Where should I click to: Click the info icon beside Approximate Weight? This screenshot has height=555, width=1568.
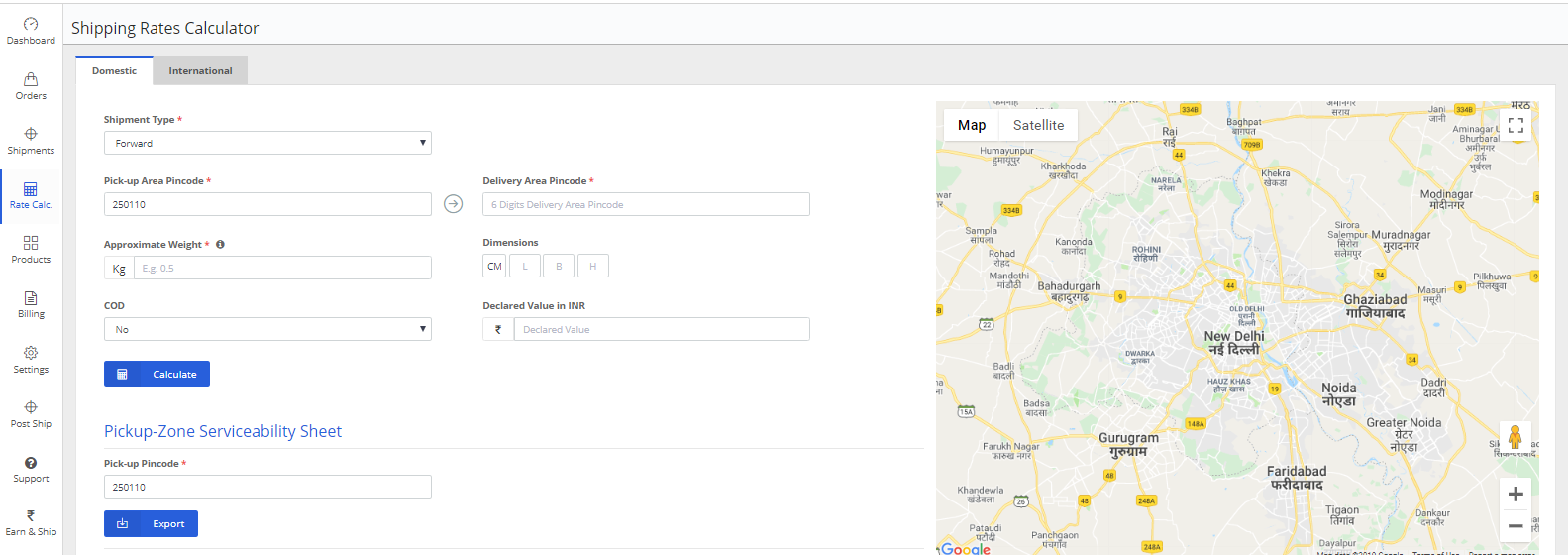pyautogui.click(x=220, y=244)
